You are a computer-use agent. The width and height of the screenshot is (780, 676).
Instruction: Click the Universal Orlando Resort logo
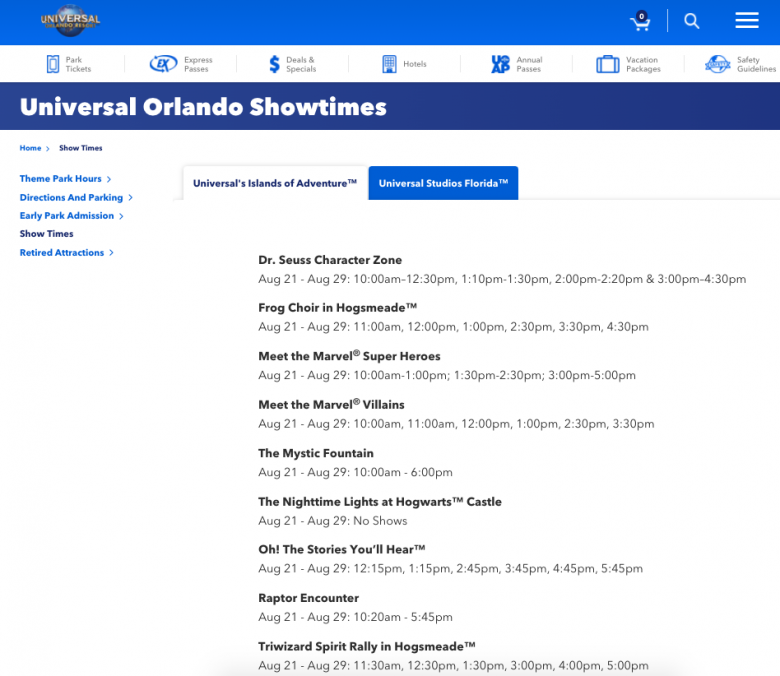click(x=70, y=20)
